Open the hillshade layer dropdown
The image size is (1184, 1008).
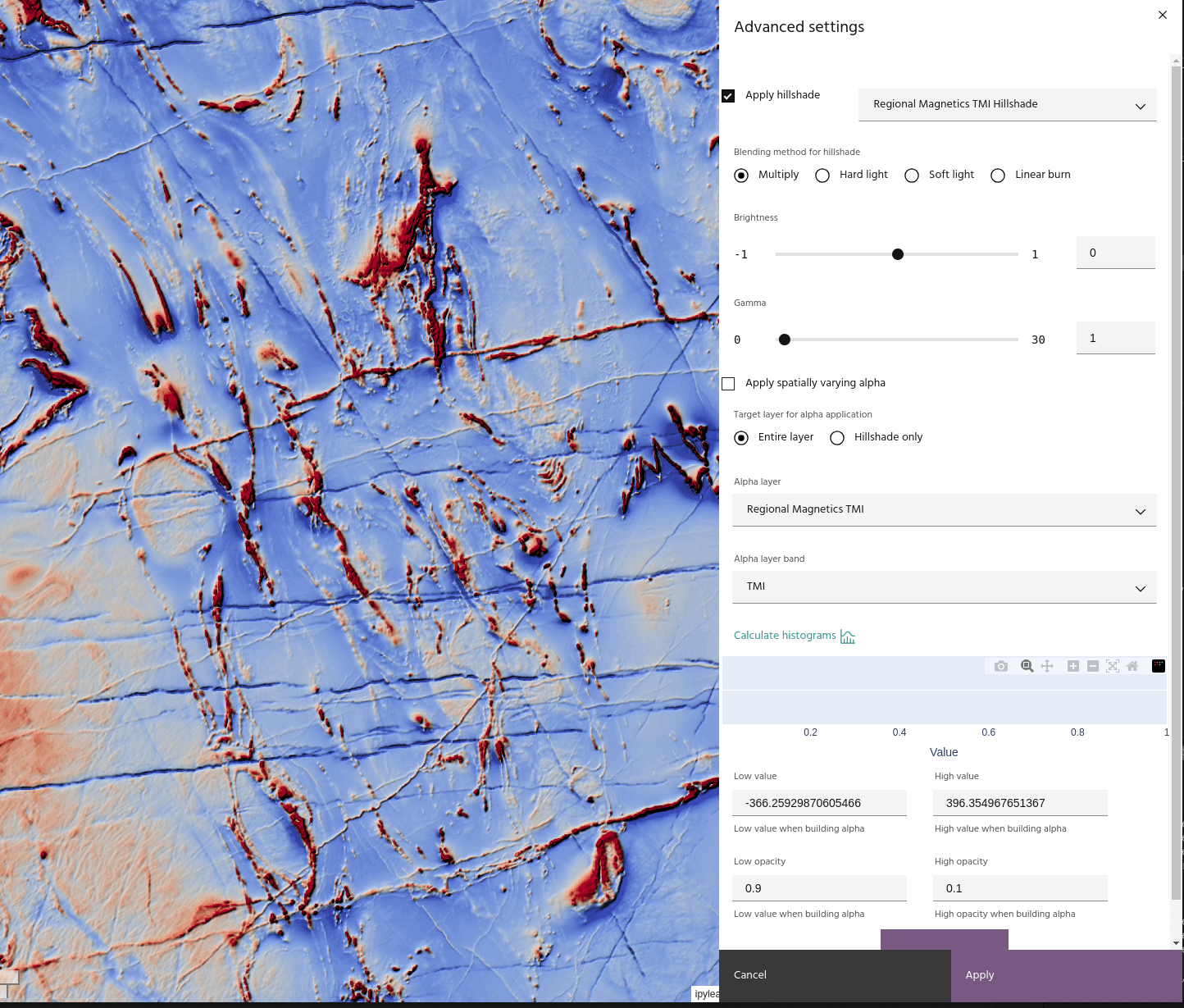click(1007, 105)
